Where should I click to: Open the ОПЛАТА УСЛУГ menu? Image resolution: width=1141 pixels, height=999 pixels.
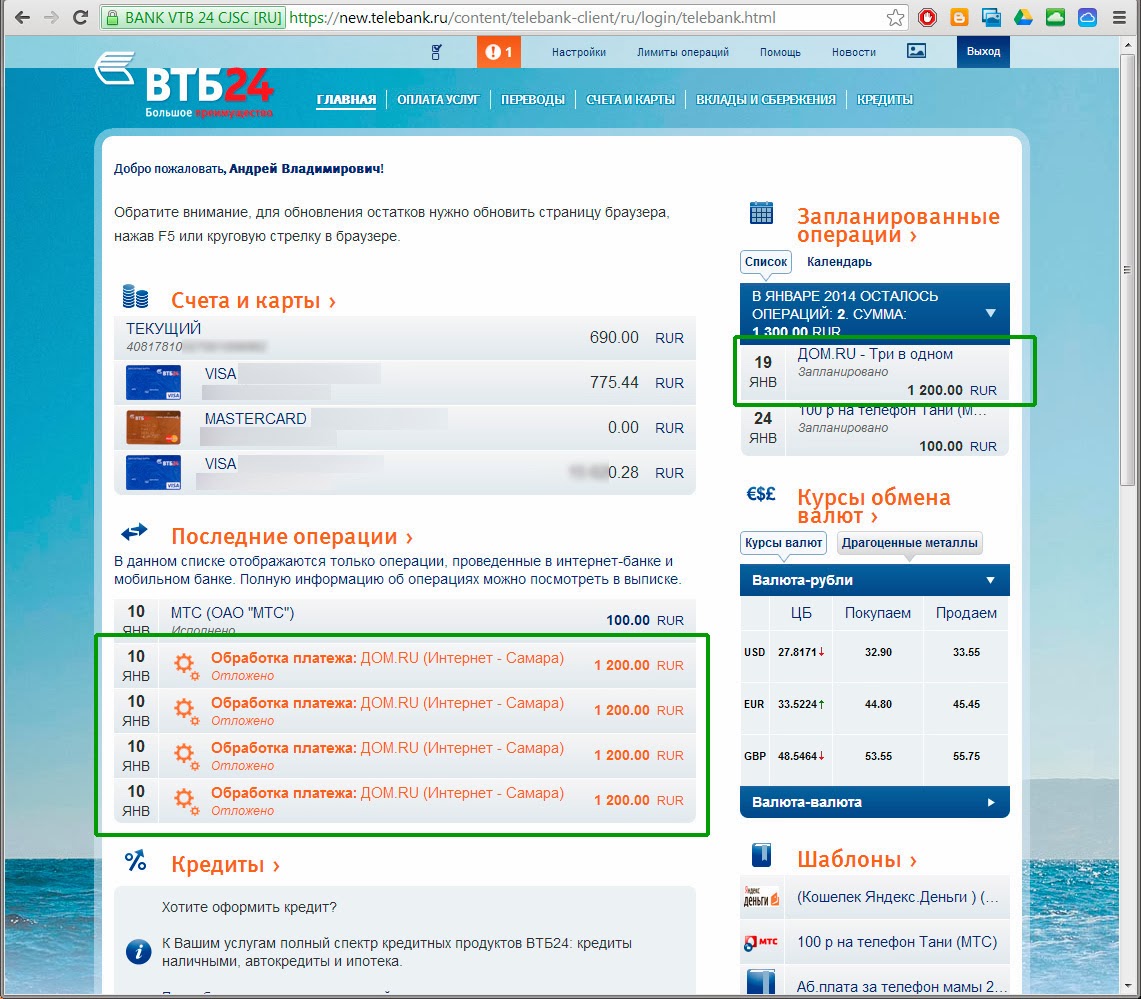point(438,100)
